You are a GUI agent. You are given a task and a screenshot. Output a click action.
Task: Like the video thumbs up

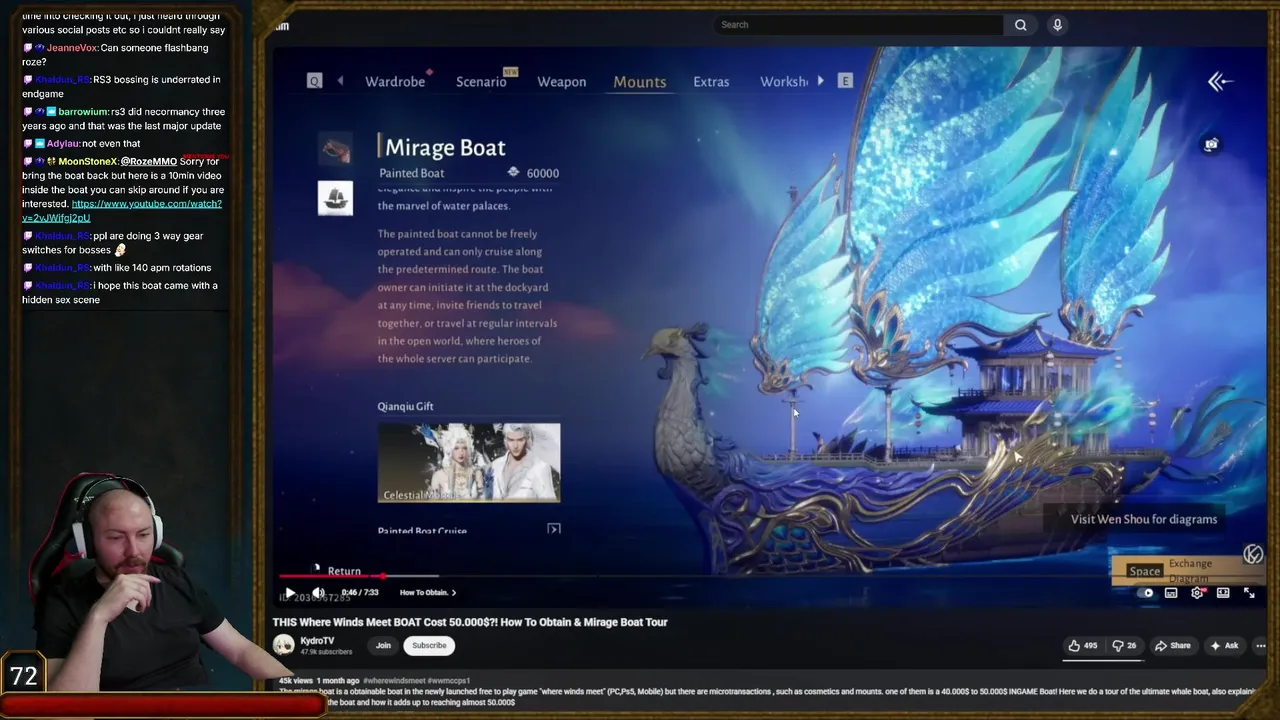[1082, 646]
